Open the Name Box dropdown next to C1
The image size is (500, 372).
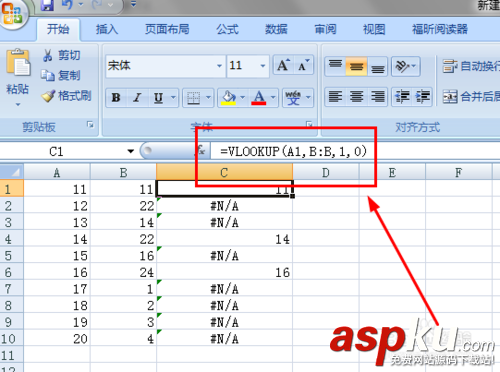click(131, 151)
